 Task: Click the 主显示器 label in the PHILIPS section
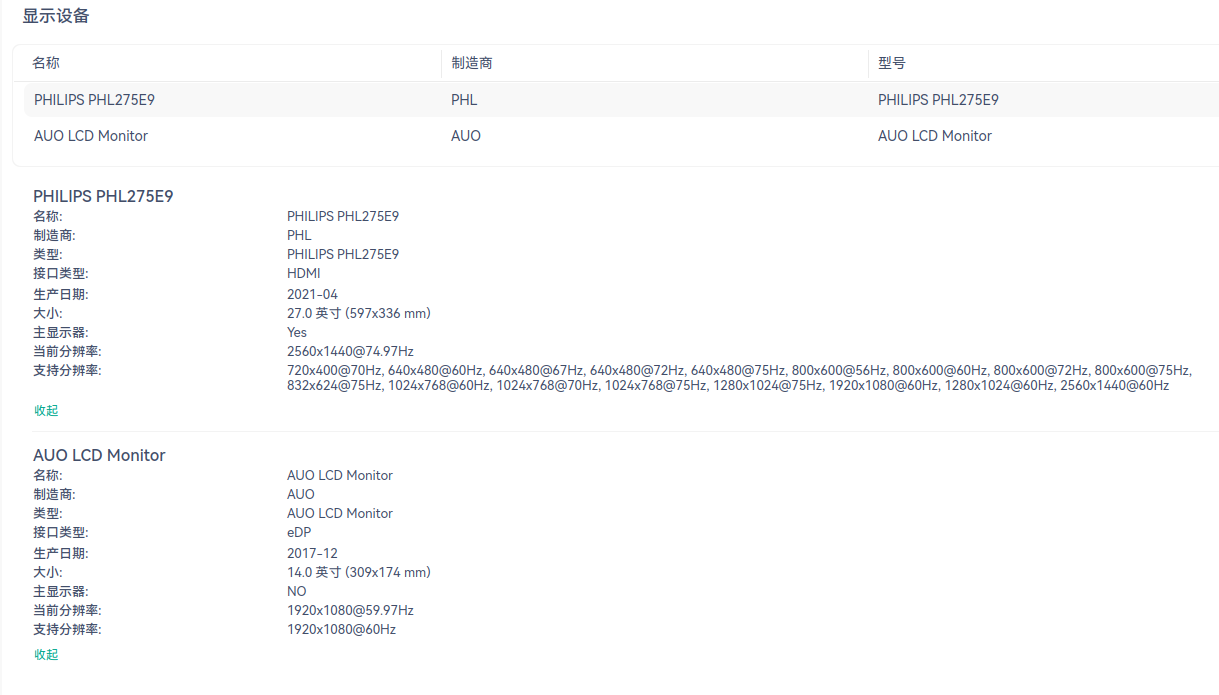coord(61,332)
